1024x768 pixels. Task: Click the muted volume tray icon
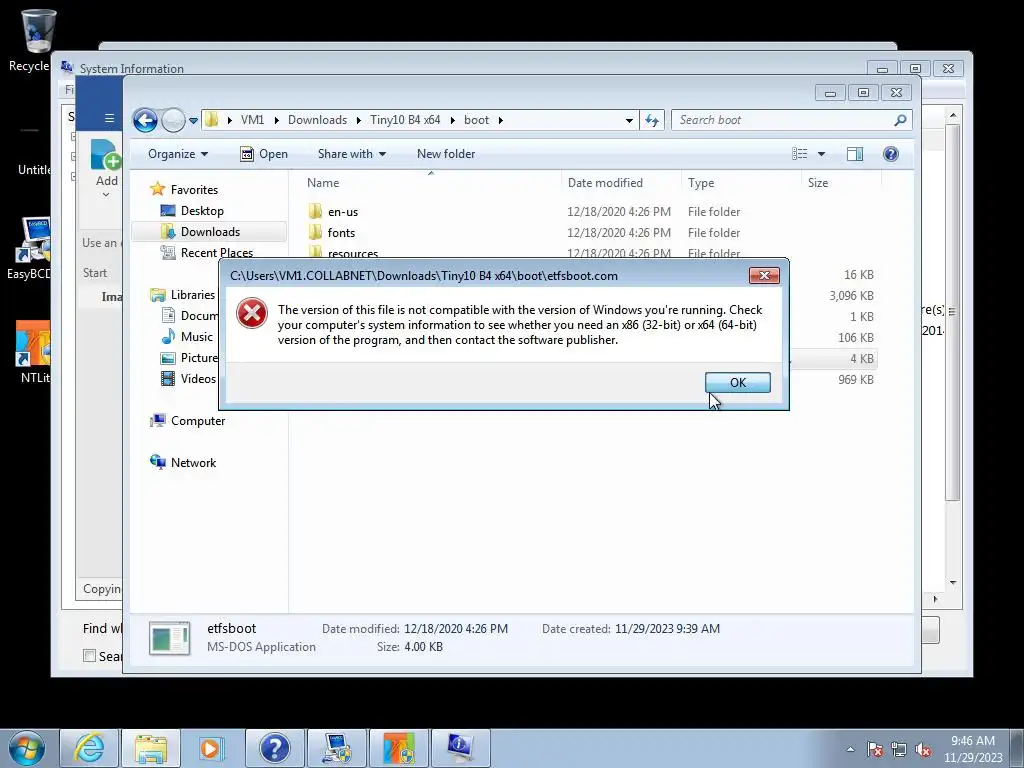tap(923, 749)
